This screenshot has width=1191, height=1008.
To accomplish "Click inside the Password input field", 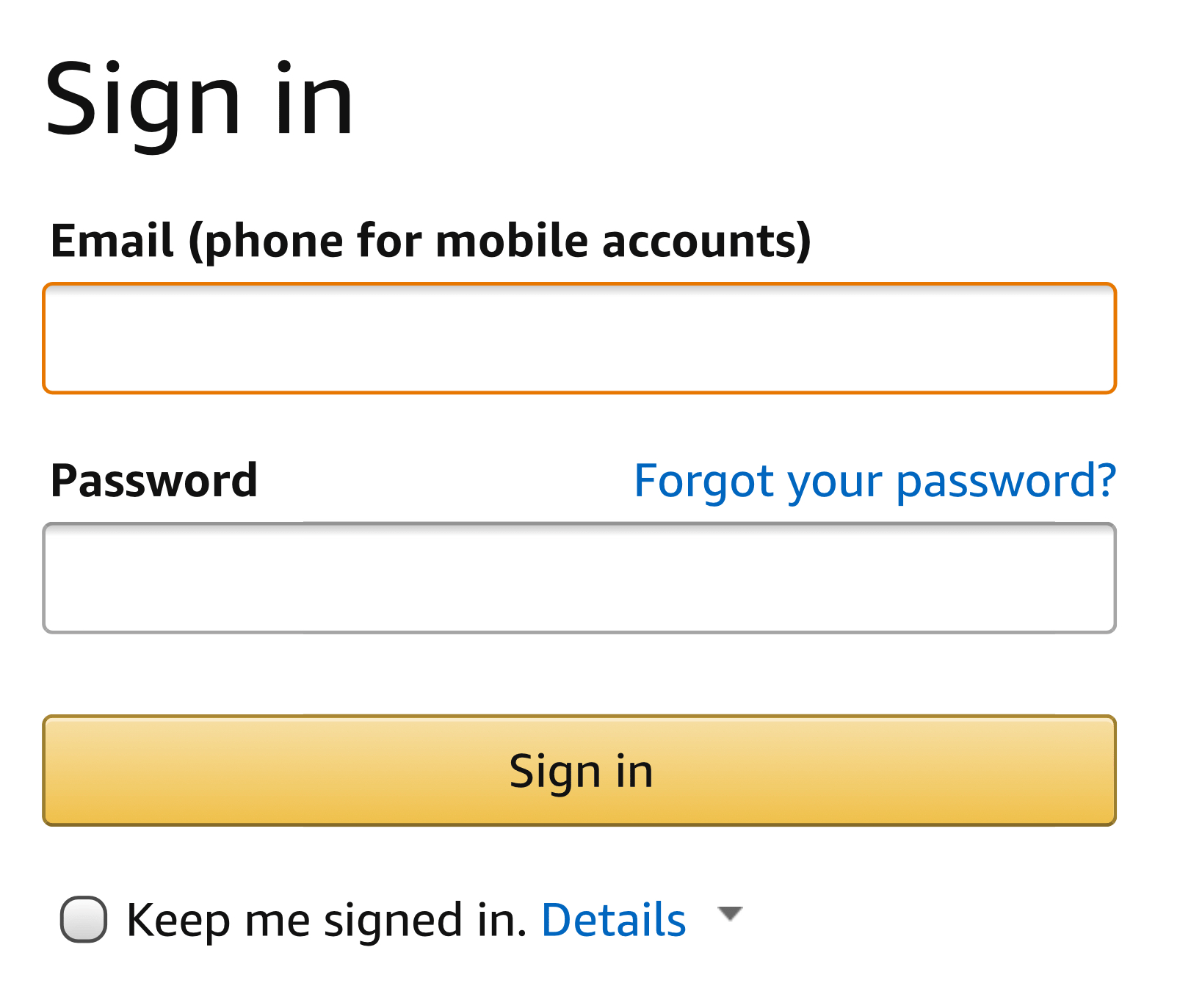I will 580,577.
